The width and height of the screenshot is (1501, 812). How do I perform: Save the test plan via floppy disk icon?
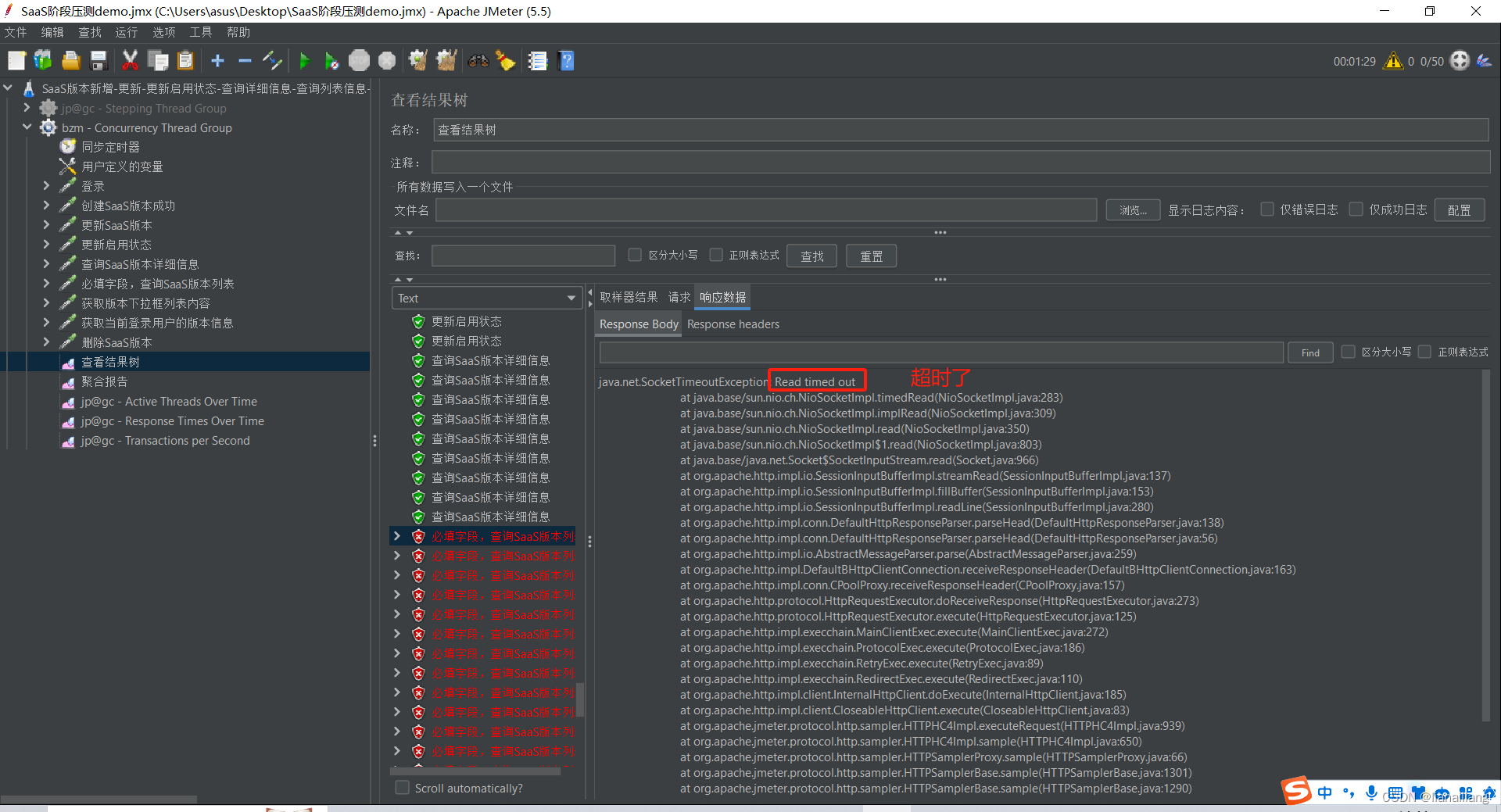tap(98, 60)
